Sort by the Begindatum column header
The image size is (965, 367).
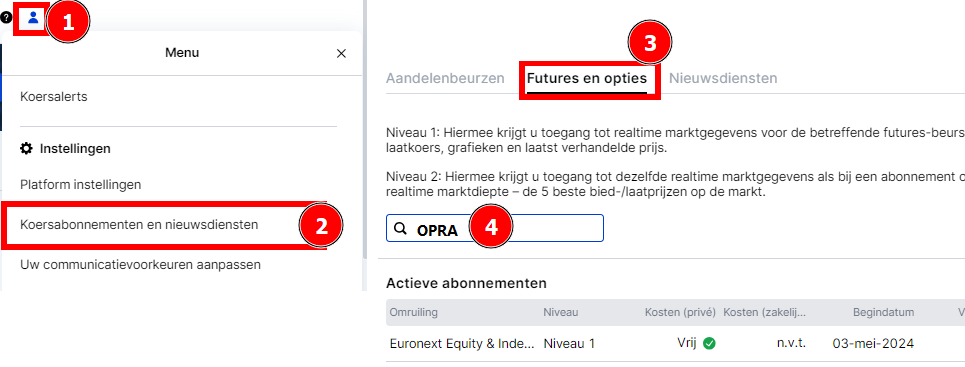pyautogui.click(x=883, y=312)
